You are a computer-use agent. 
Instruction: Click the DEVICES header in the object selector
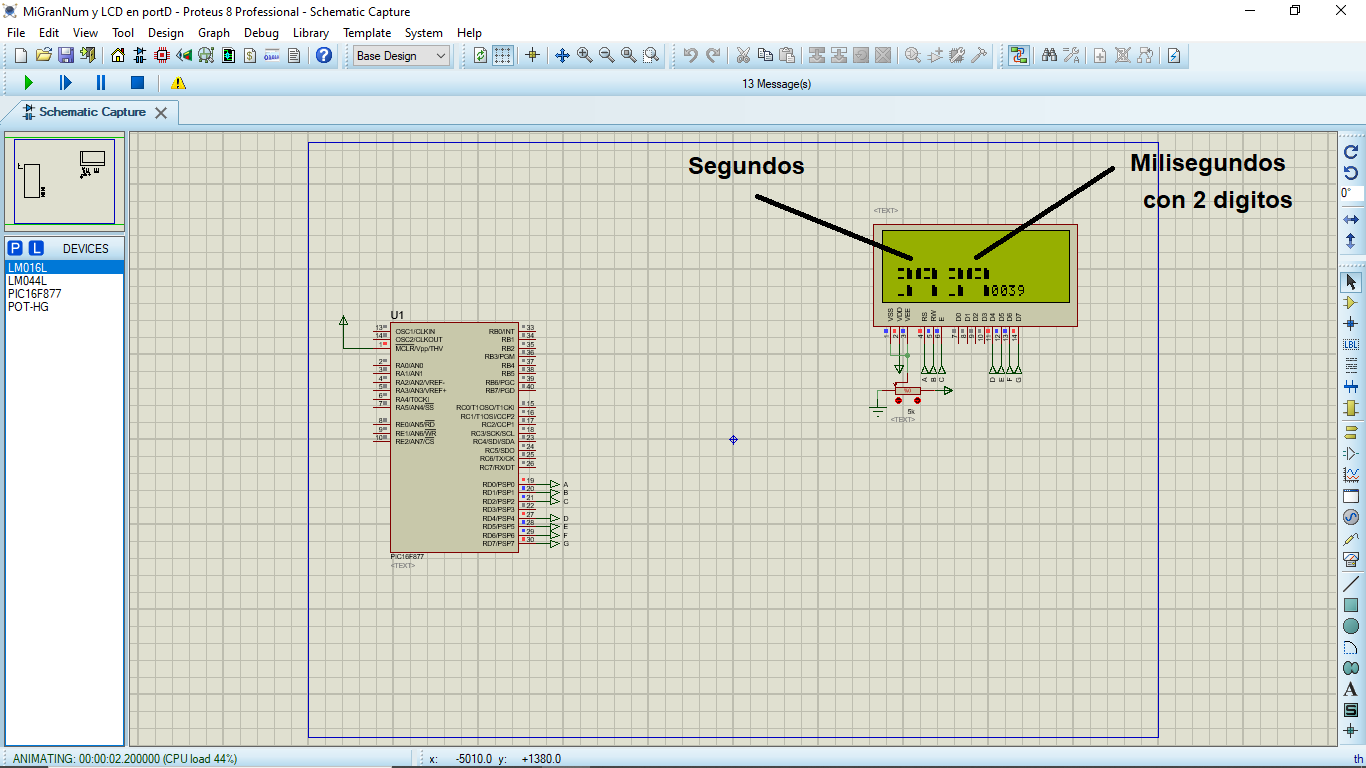click(x=86, y=248)
